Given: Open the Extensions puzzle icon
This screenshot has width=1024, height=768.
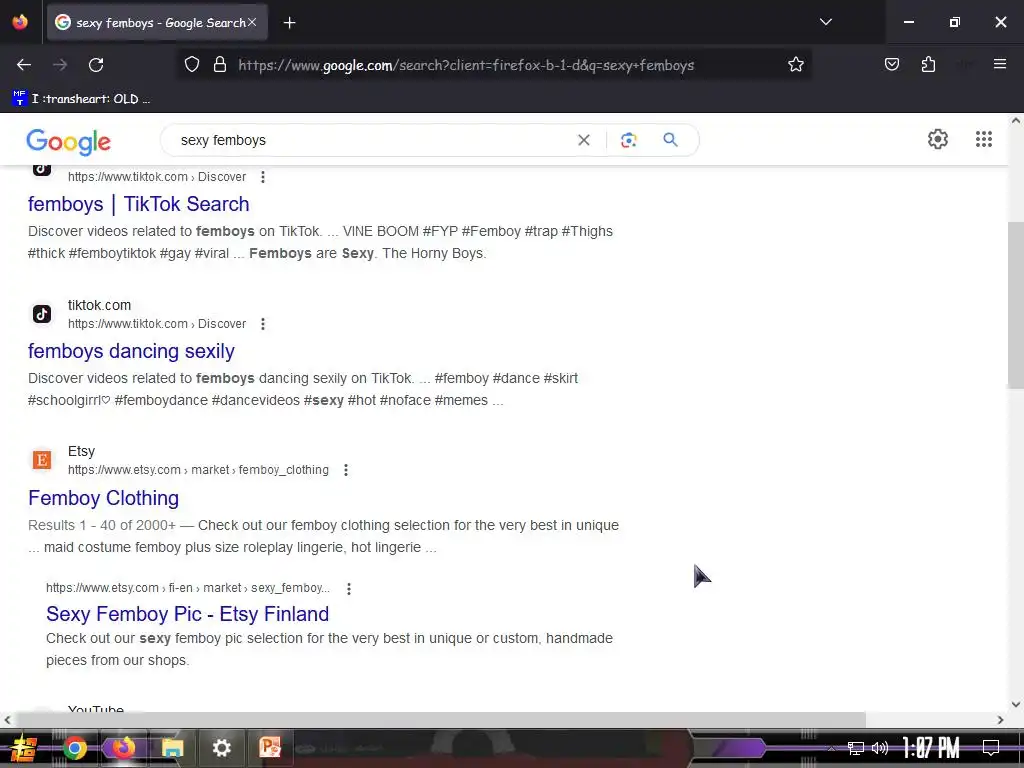Looking at the screenshot, I should pyautogui.click(x=928, y=65).
